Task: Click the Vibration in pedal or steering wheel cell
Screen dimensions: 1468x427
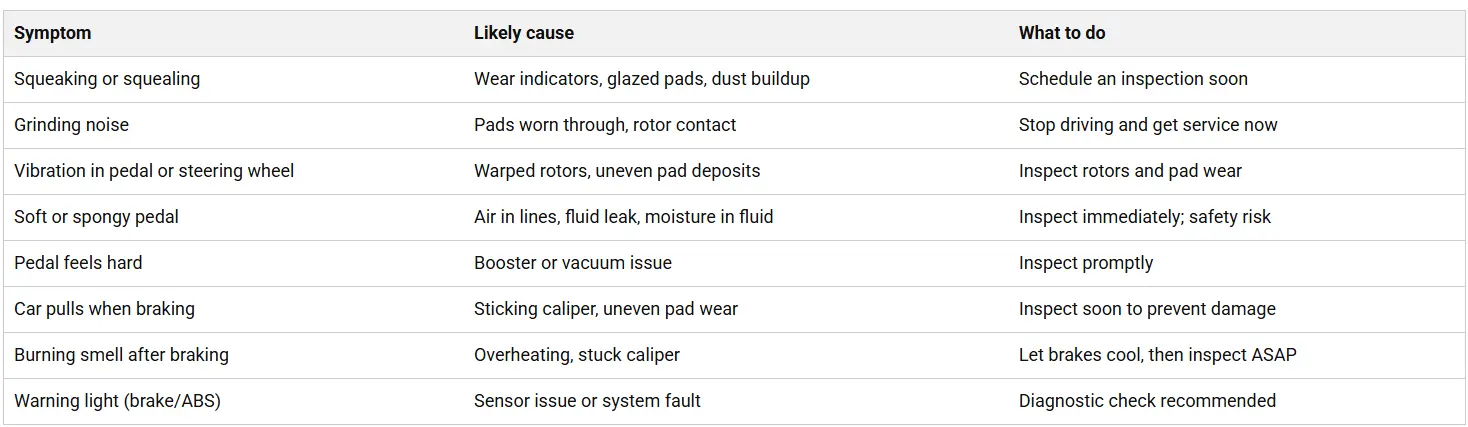Action: (x=154, y=171)
